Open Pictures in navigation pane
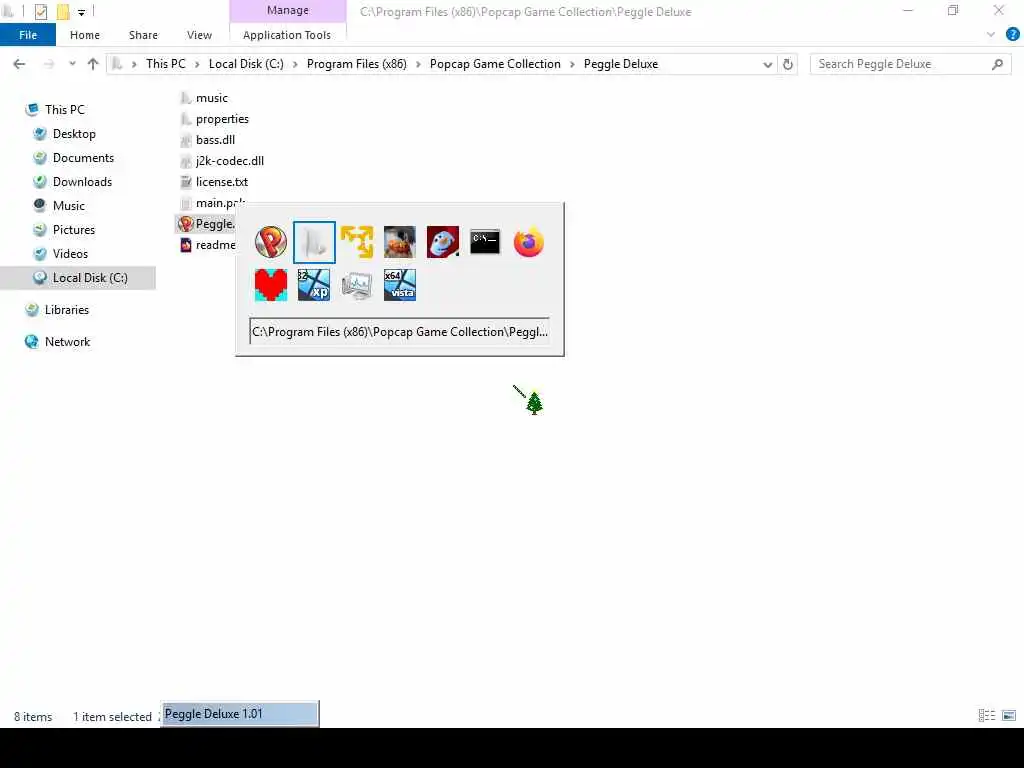 (x=74, y=230)
